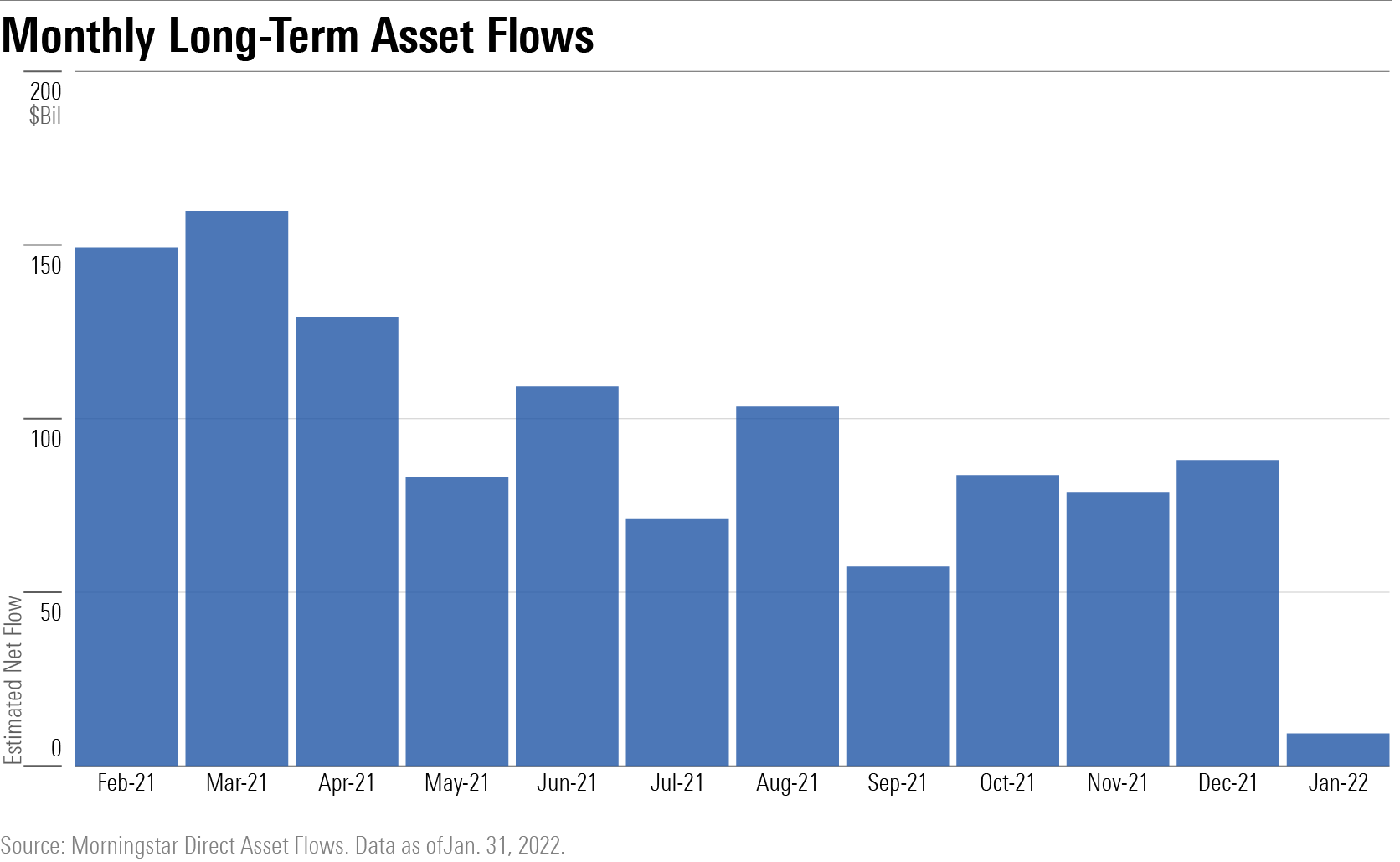Select the Jun-21 bar

567,576
